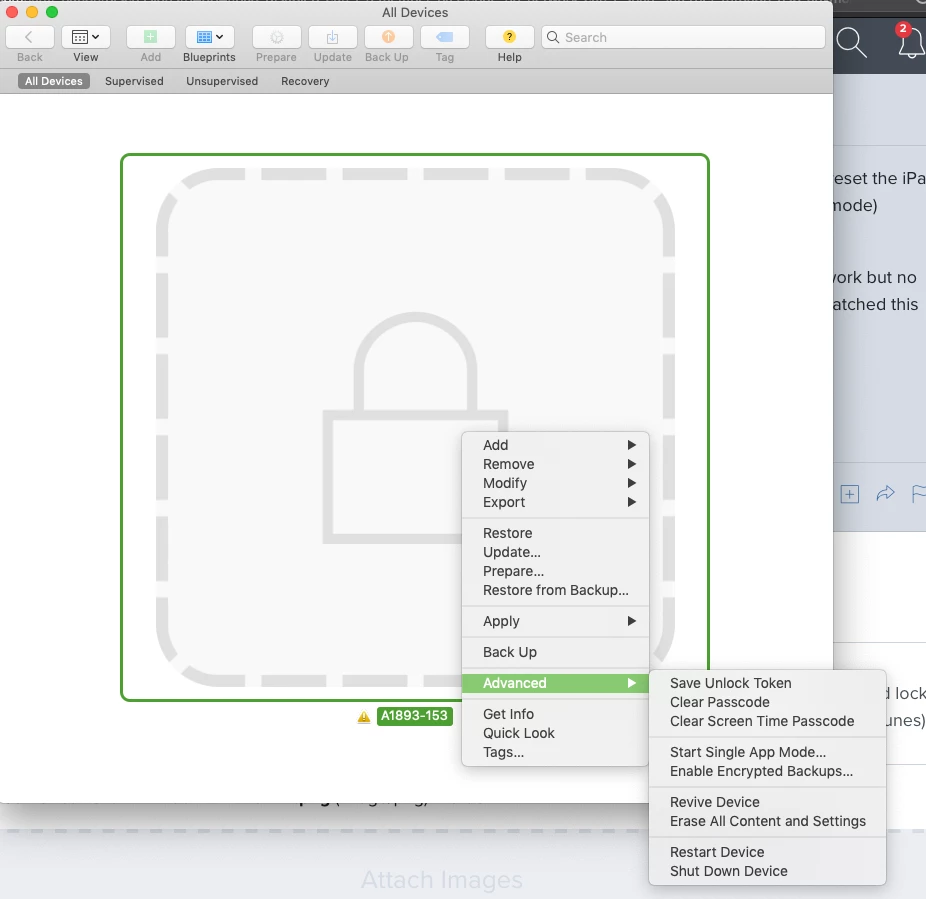Choose Quick Look
This screenshot has height=899, width=926.
(555, 733)
